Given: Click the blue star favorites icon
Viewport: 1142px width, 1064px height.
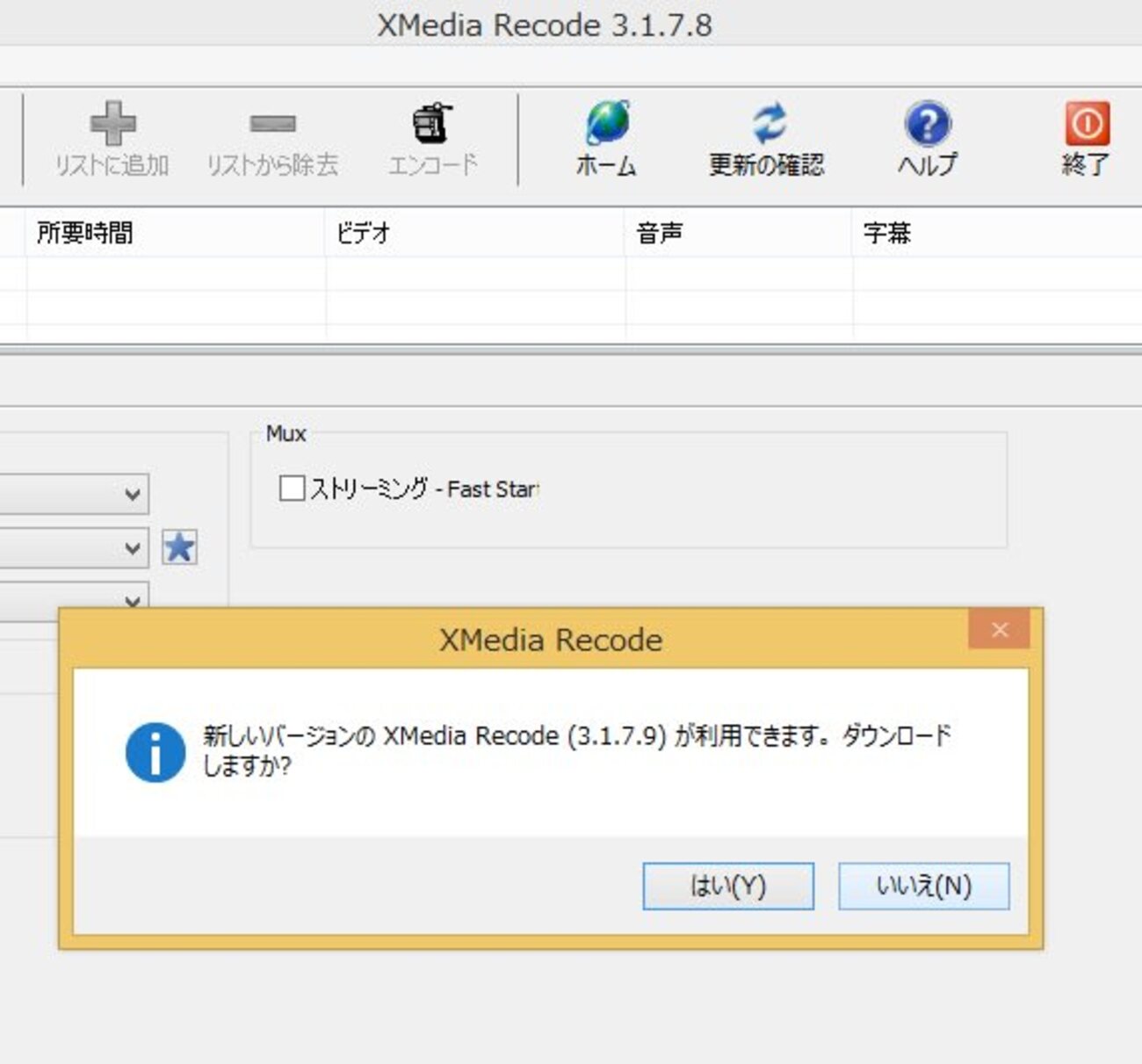Looking at the screenshot, I should pos(179,547).
